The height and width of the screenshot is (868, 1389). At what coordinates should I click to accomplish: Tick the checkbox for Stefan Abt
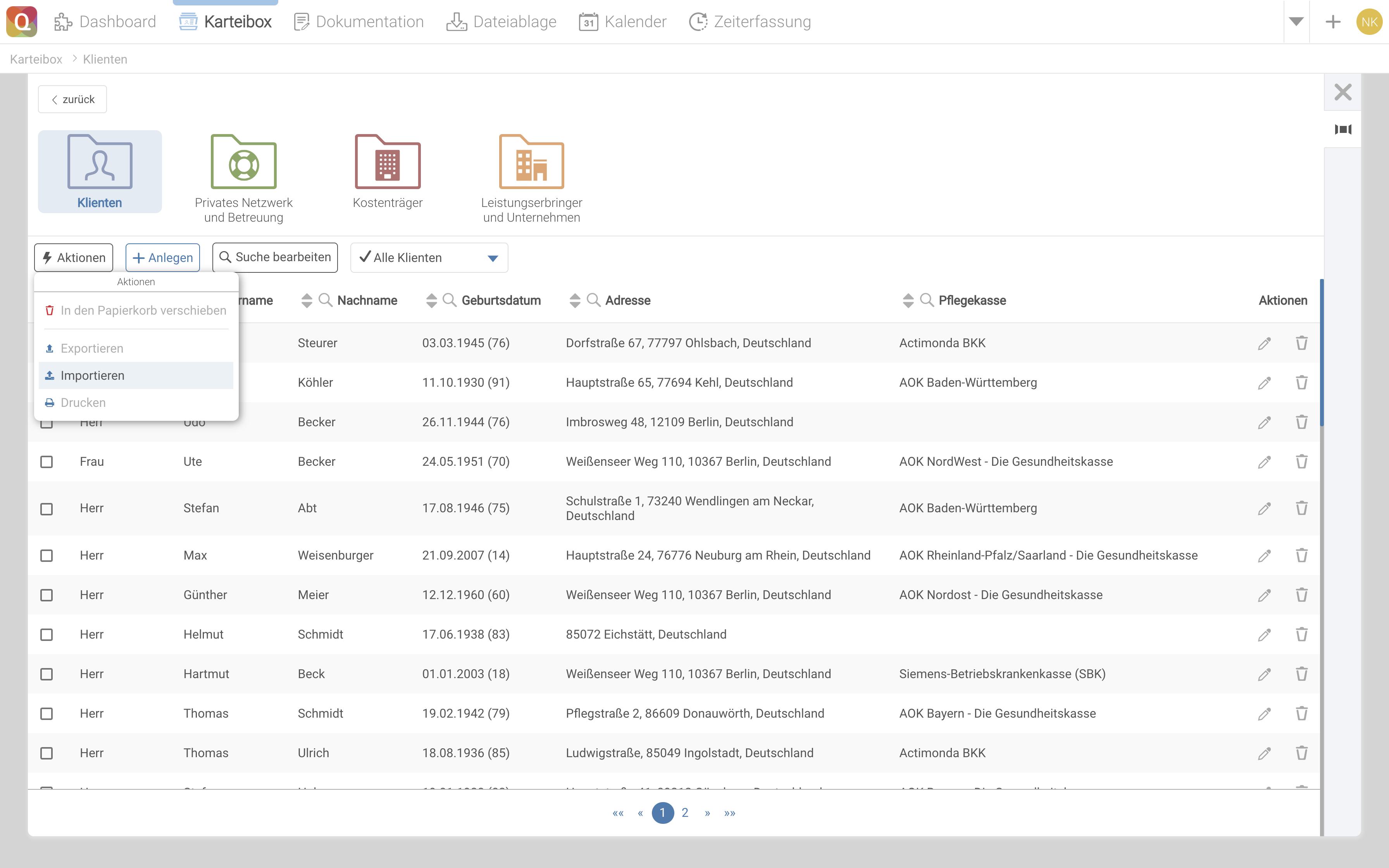pyautogui.click(x=47, y=509)
